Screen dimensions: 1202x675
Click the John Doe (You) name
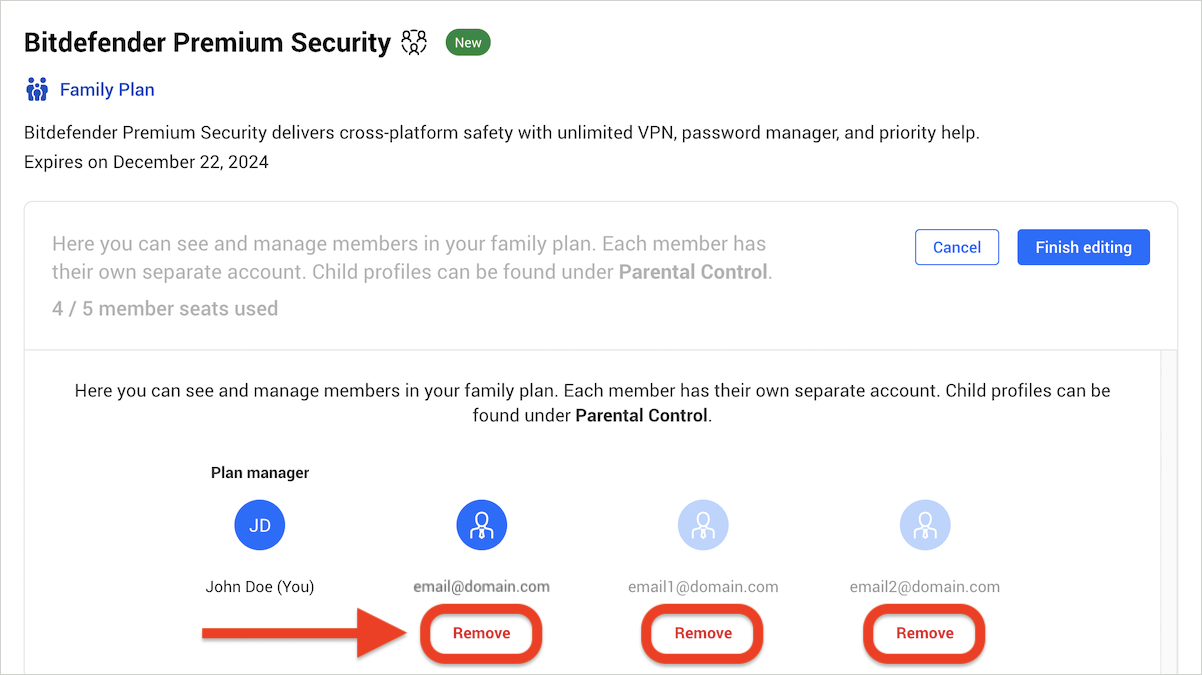[260, 587]
